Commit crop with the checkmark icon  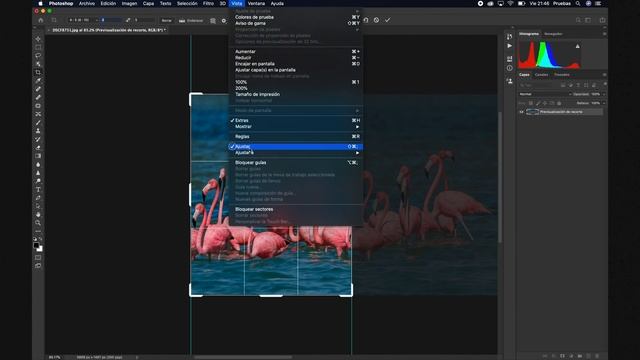click(387, 20)
